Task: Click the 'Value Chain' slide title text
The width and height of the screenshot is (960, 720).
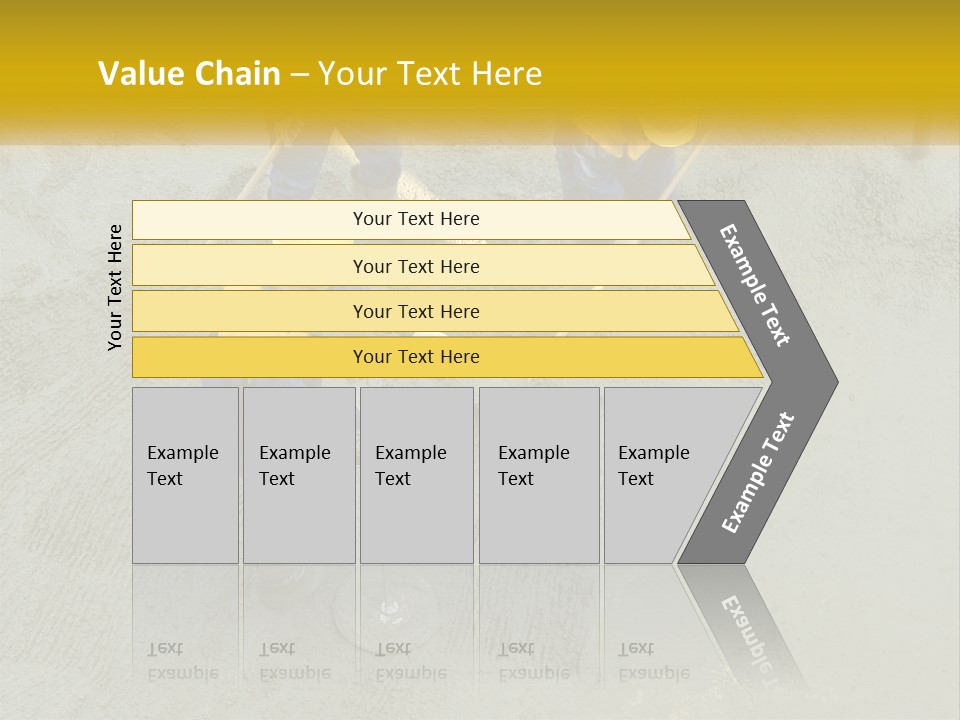Action: coord(189,74)
